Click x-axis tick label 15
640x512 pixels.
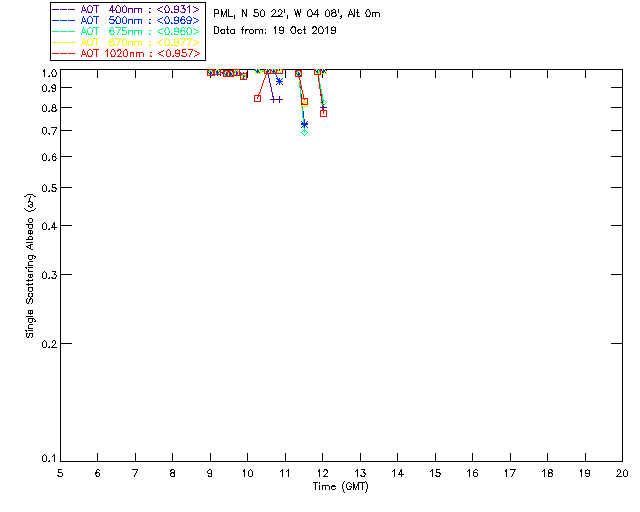pyautogui.click(x=435, y=473)
